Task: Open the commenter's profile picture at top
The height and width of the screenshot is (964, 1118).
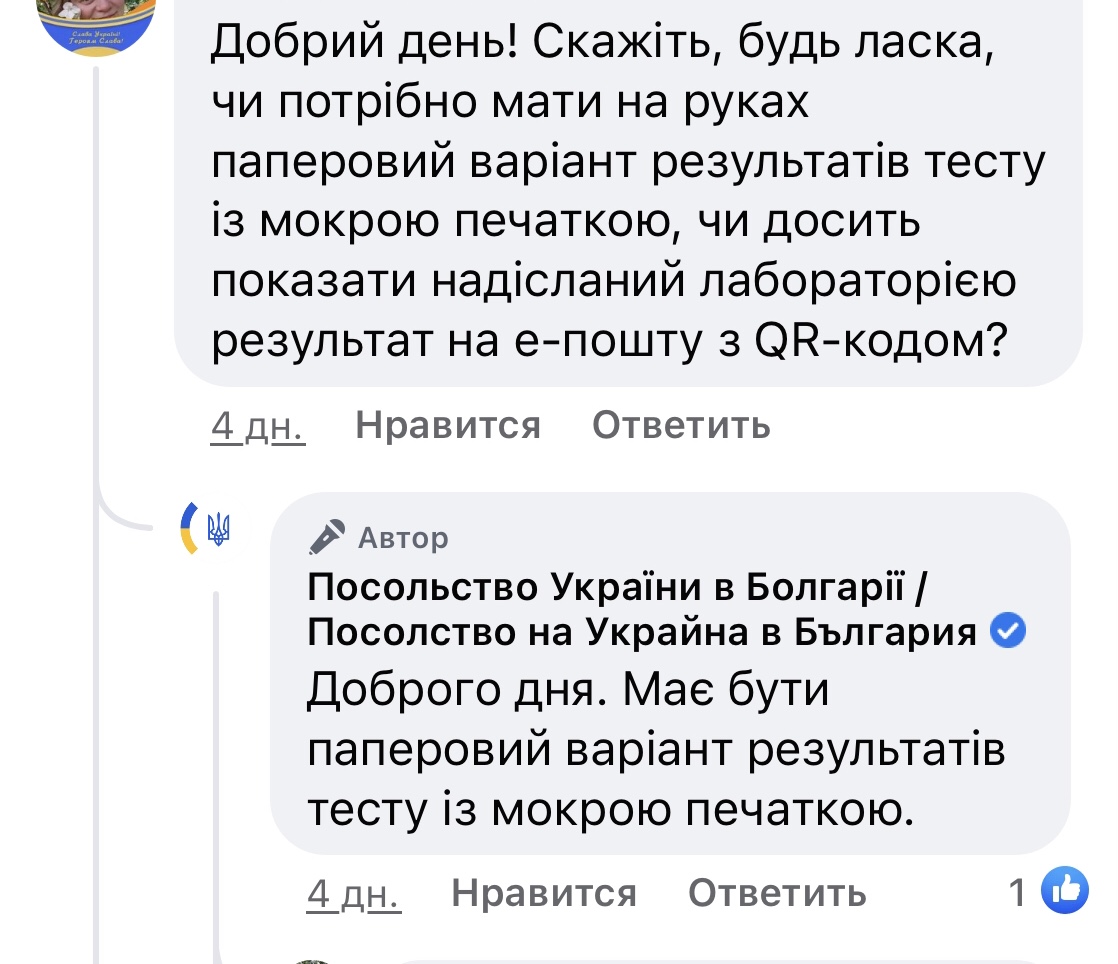Action: pyautogui.click(x=96, y=20)
